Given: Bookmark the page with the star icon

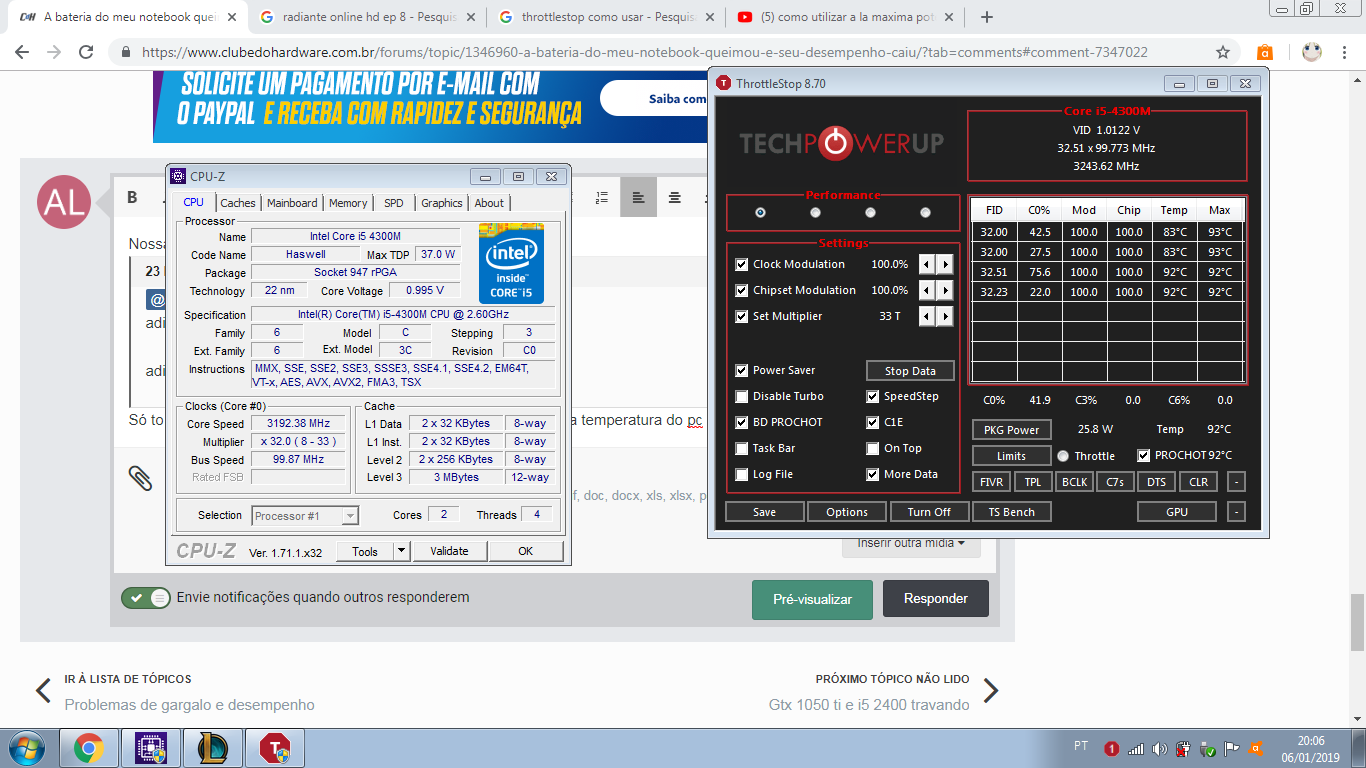Looking at the screenshot, I should (1223, 52).
